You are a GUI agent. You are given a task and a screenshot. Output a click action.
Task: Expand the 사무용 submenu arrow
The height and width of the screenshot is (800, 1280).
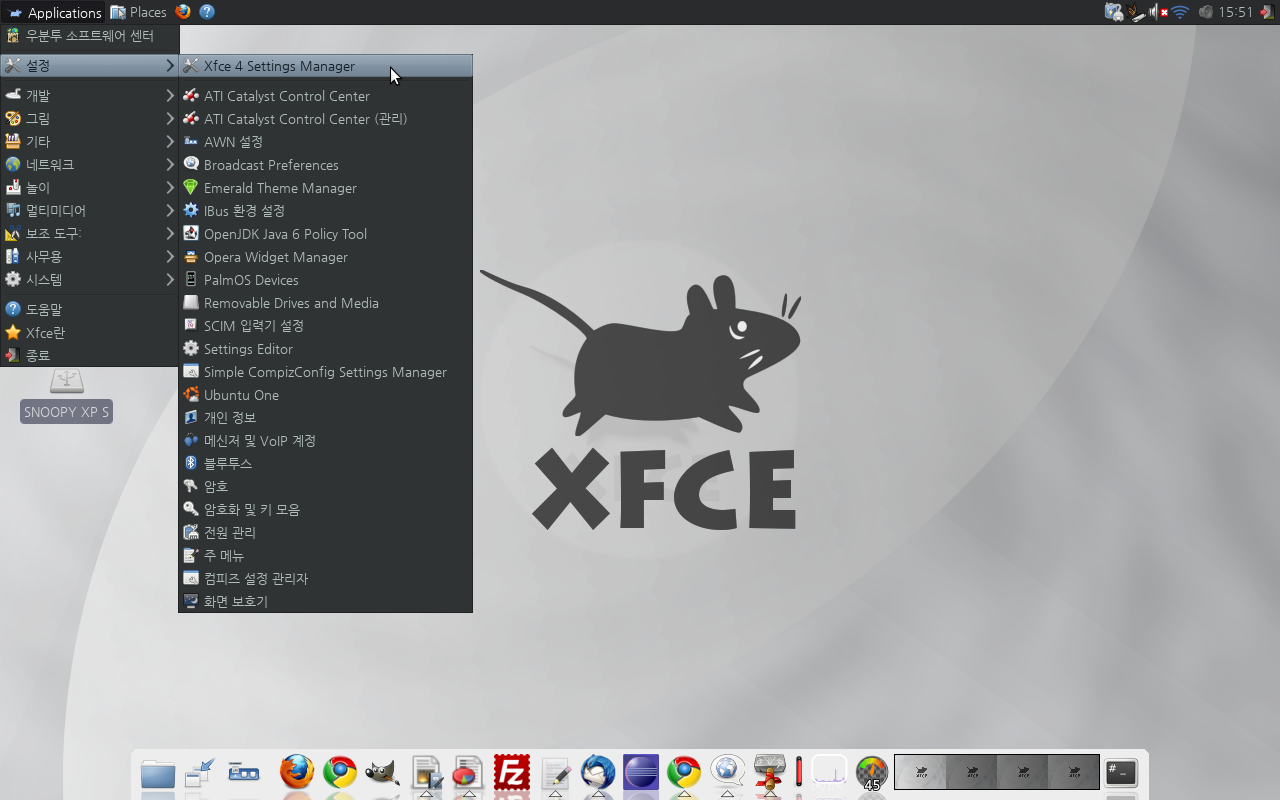pos(170,257)
